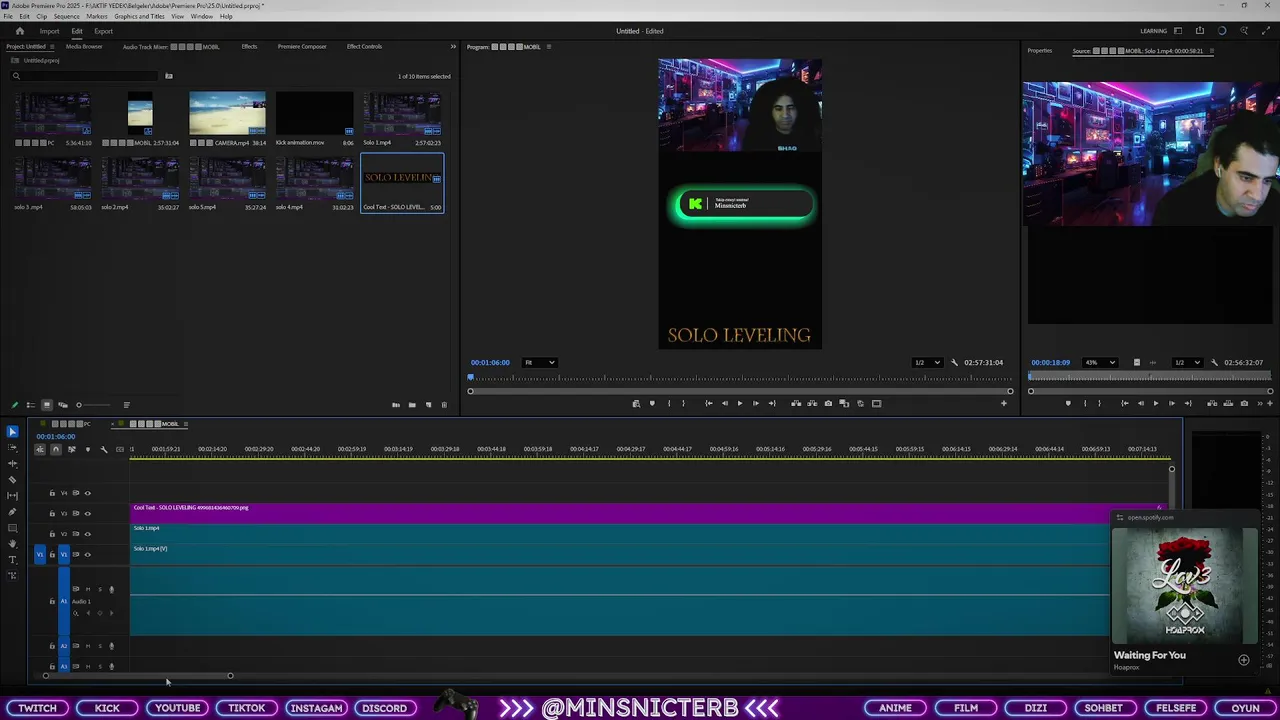1280x720 pixels.
Task: Click the project panel thumbnail zoom slider
Action: [x=95, y=405]
